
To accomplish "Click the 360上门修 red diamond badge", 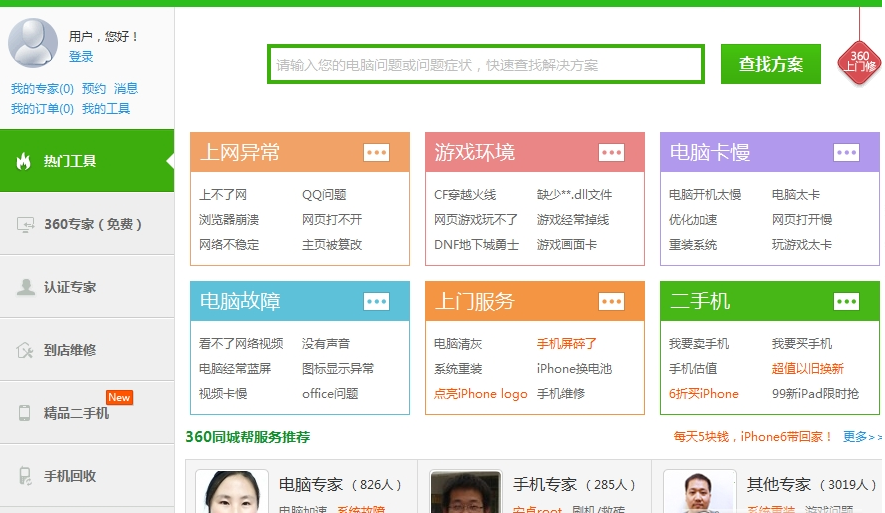I will click(x=859, y=61).
